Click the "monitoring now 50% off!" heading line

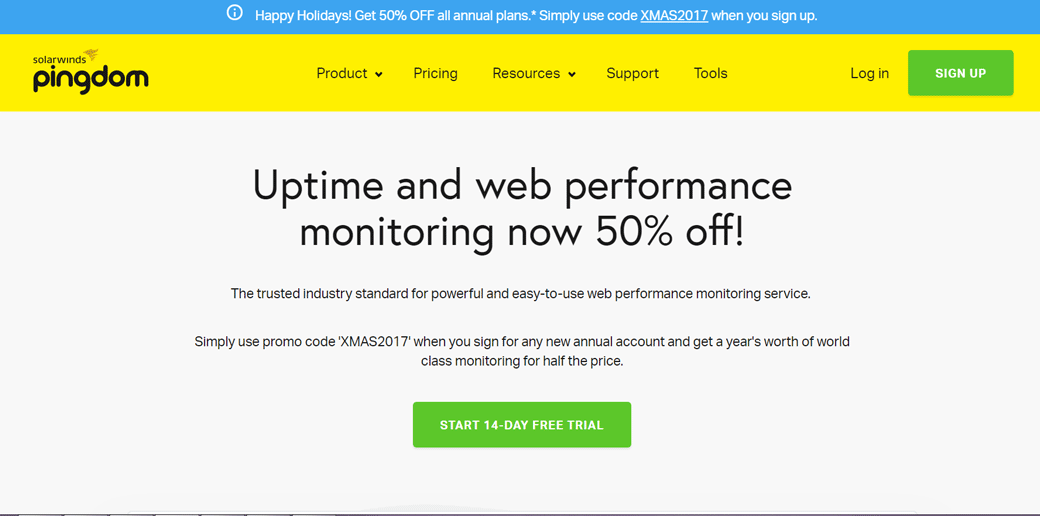click(x=522, y=232)
